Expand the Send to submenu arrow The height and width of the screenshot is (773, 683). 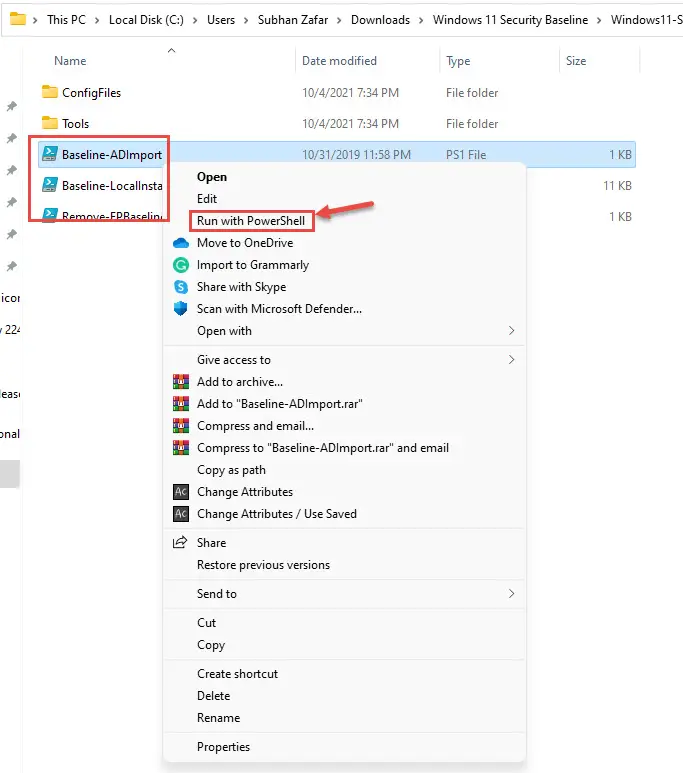coord(511,594)
